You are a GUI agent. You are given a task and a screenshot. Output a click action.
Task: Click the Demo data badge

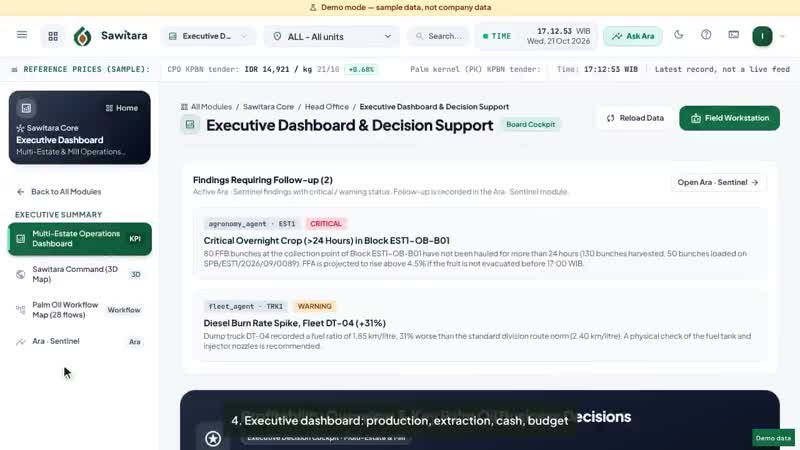point(773,438)
